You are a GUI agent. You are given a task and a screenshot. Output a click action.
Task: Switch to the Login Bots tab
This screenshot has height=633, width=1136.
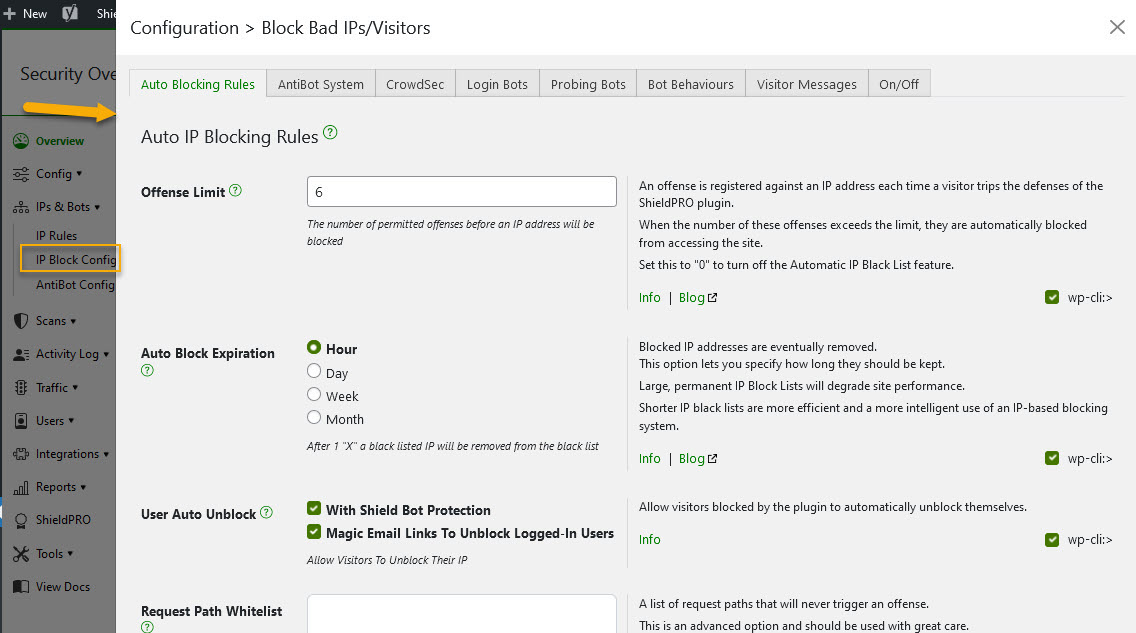click(x=497, y=84)
